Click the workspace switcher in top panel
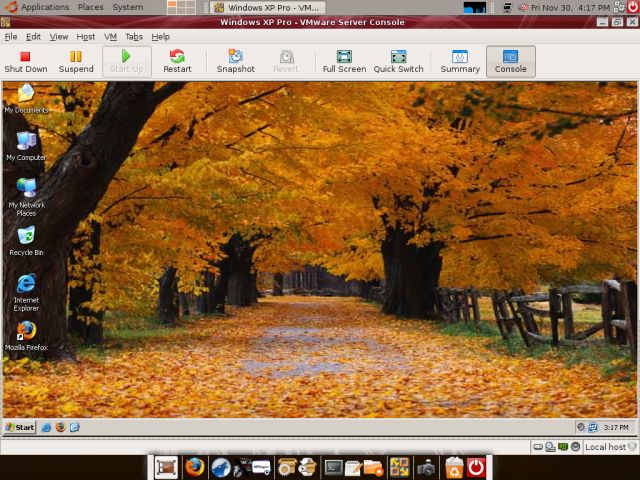This screenshot has height=480, width=640. 181,7
